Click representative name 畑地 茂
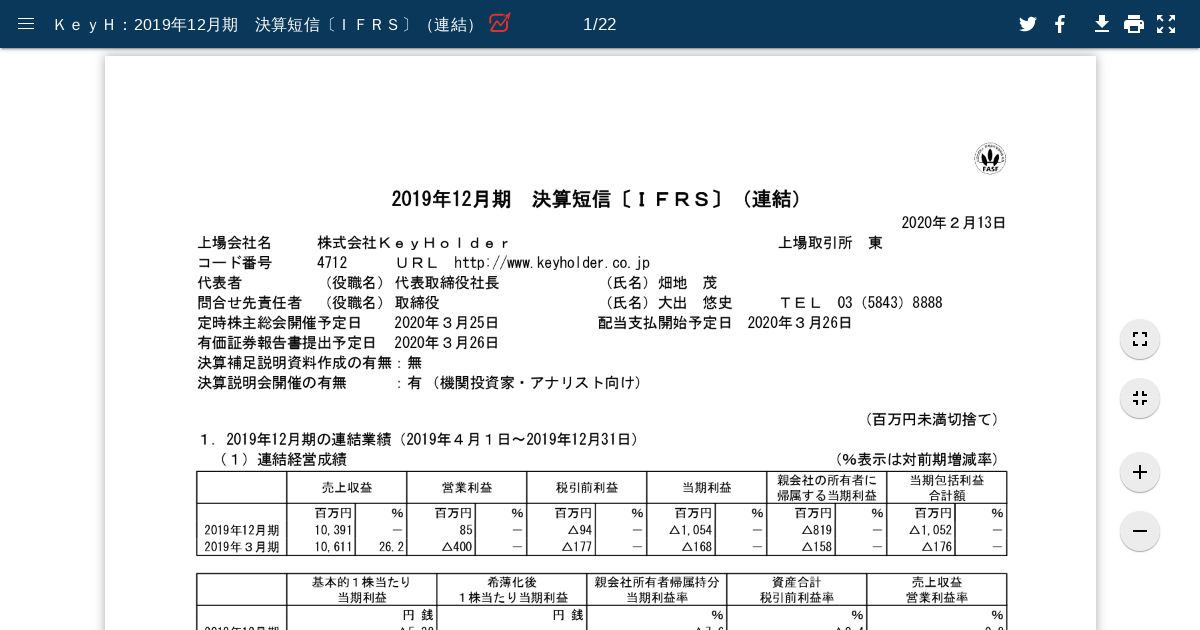This screenshot has width=1200, height=630. pyautogui.click(x=688, y=283)
